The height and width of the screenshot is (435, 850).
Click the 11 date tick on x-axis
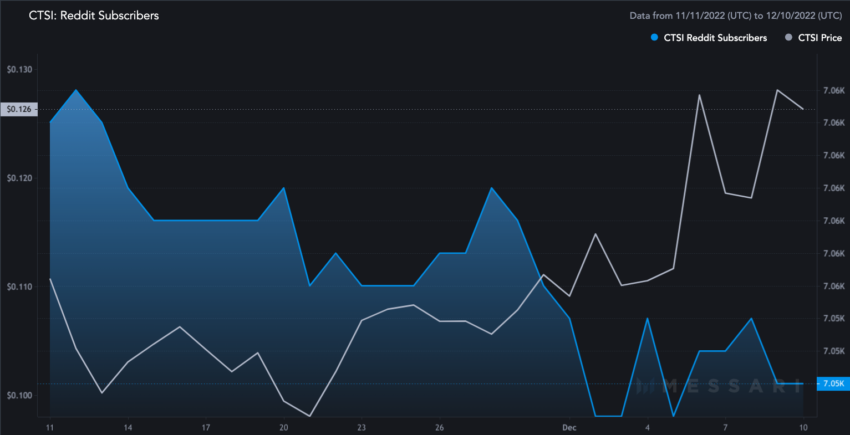[49, 427]
